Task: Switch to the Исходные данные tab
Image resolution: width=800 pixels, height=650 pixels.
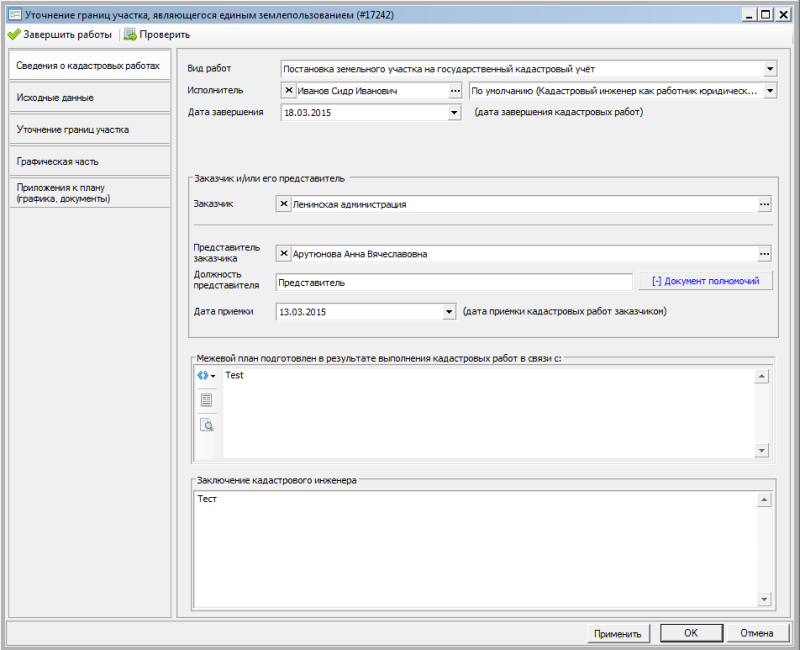Action: click(88, 98)
